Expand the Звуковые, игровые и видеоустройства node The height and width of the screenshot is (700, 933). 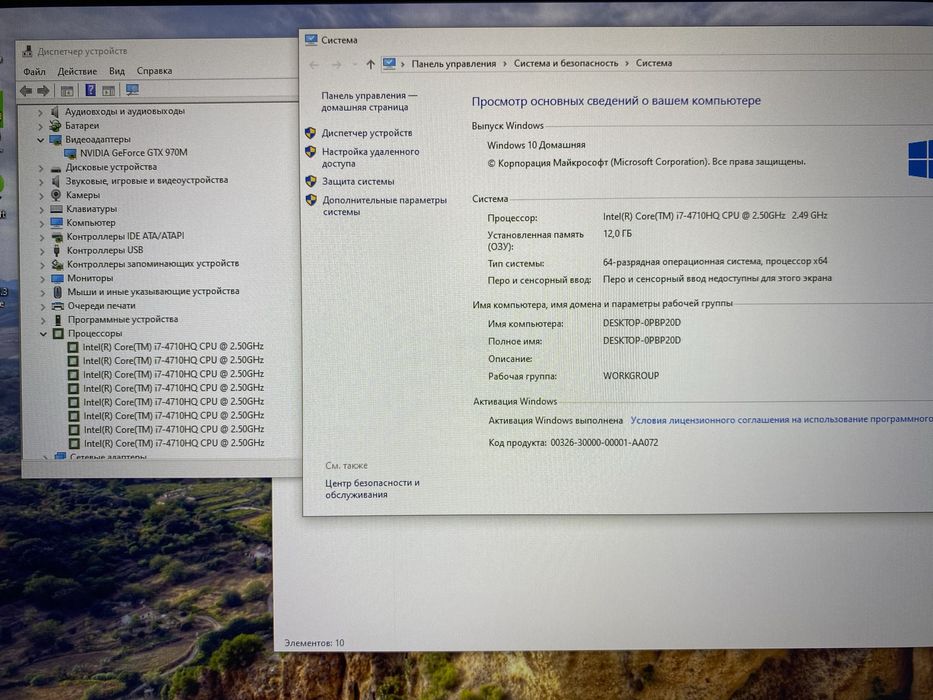[x=41, y=182]
